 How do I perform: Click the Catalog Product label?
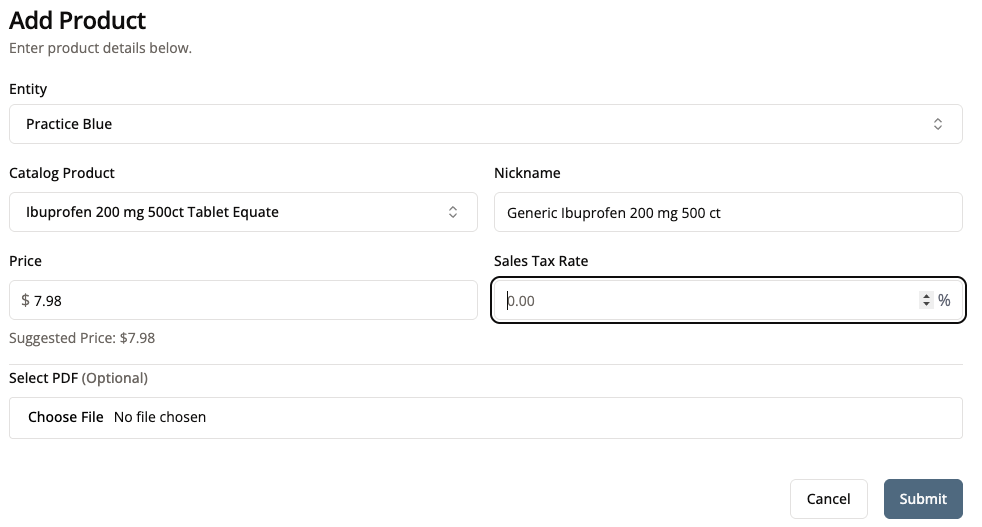coord(62,173)
